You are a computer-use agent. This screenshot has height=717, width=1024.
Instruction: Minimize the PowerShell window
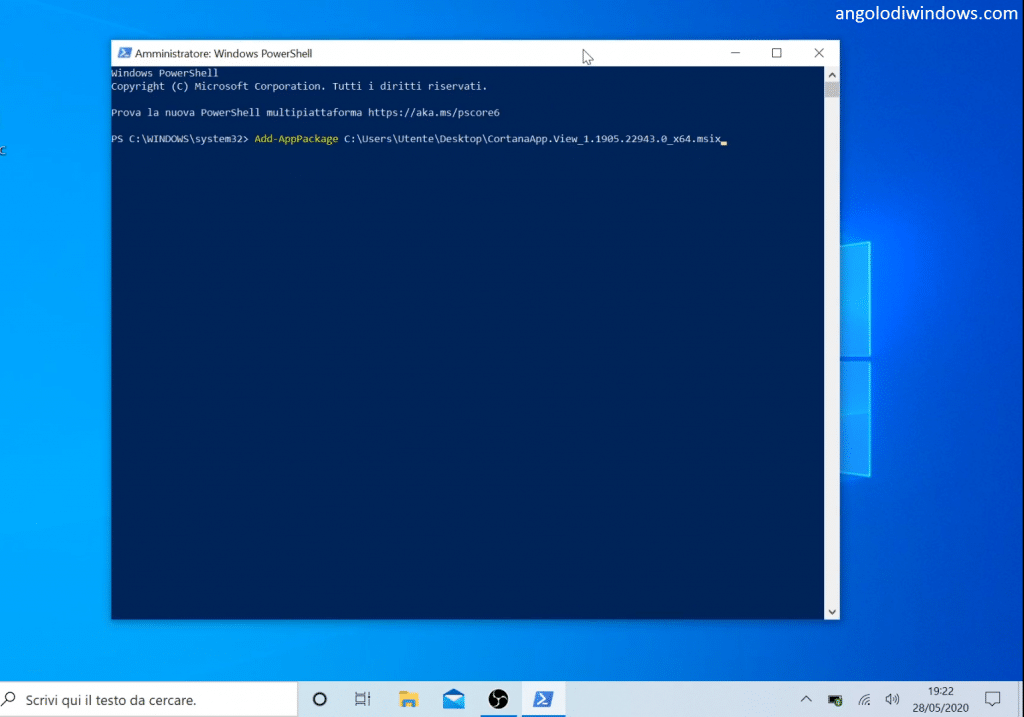(734, 53)
